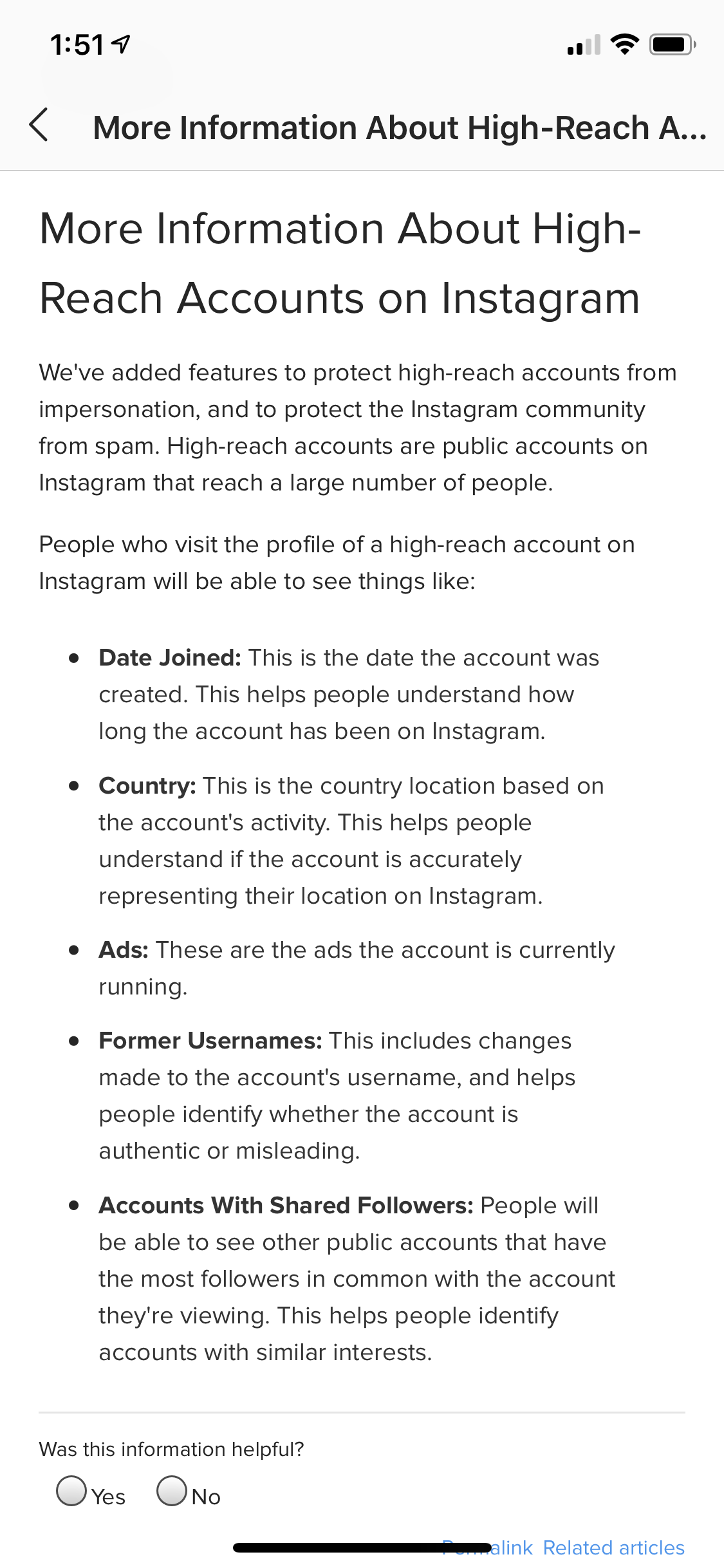Tap 'Was this information helpful?' prompt
The width and height of the screenshot is (724, 1568).
171,1449
